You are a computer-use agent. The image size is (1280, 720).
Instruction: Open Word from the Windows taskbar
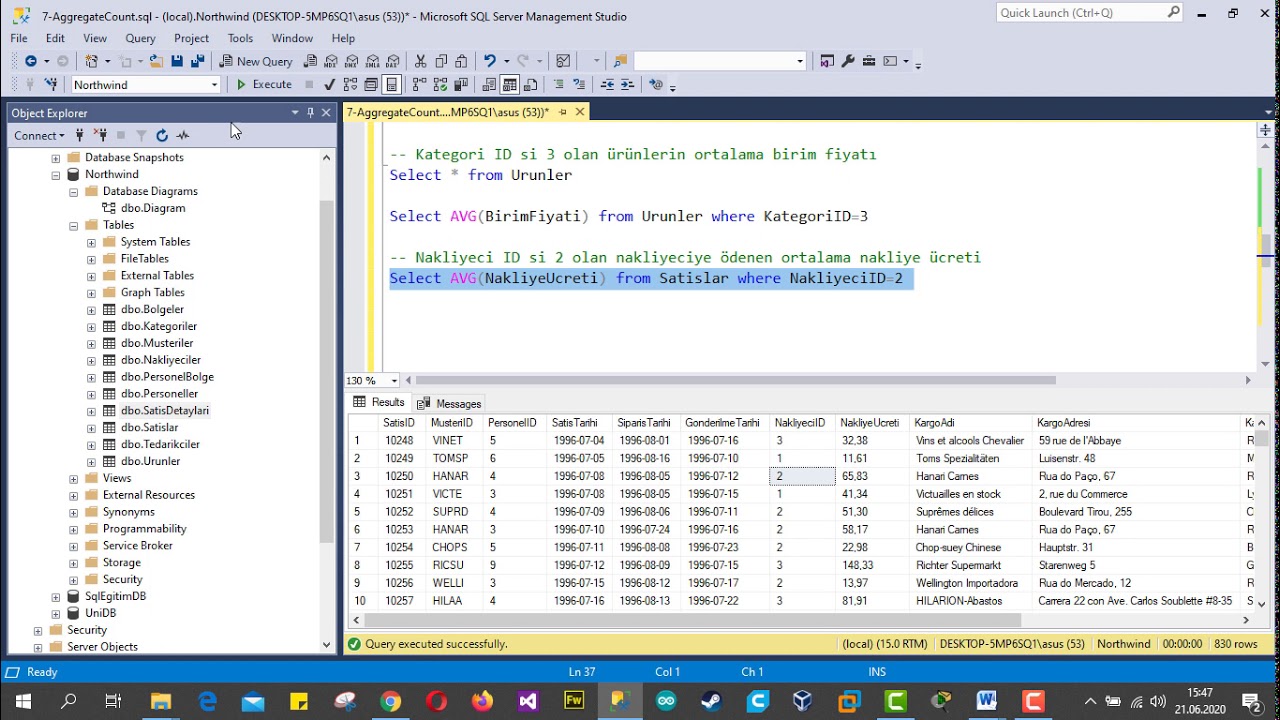point(987,701)
